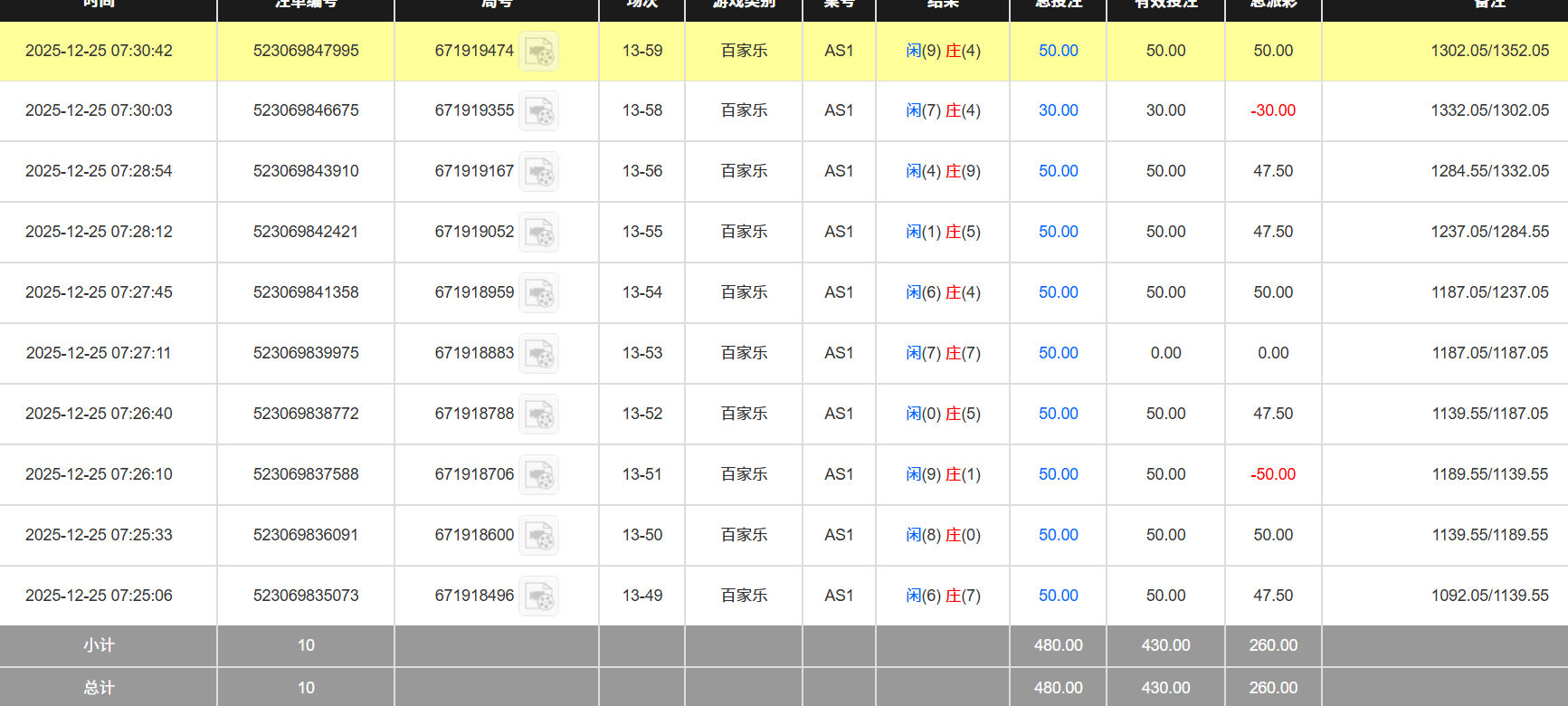Select the 2025-12-25 07:28:54 timestamp cell

pos(99,171)
